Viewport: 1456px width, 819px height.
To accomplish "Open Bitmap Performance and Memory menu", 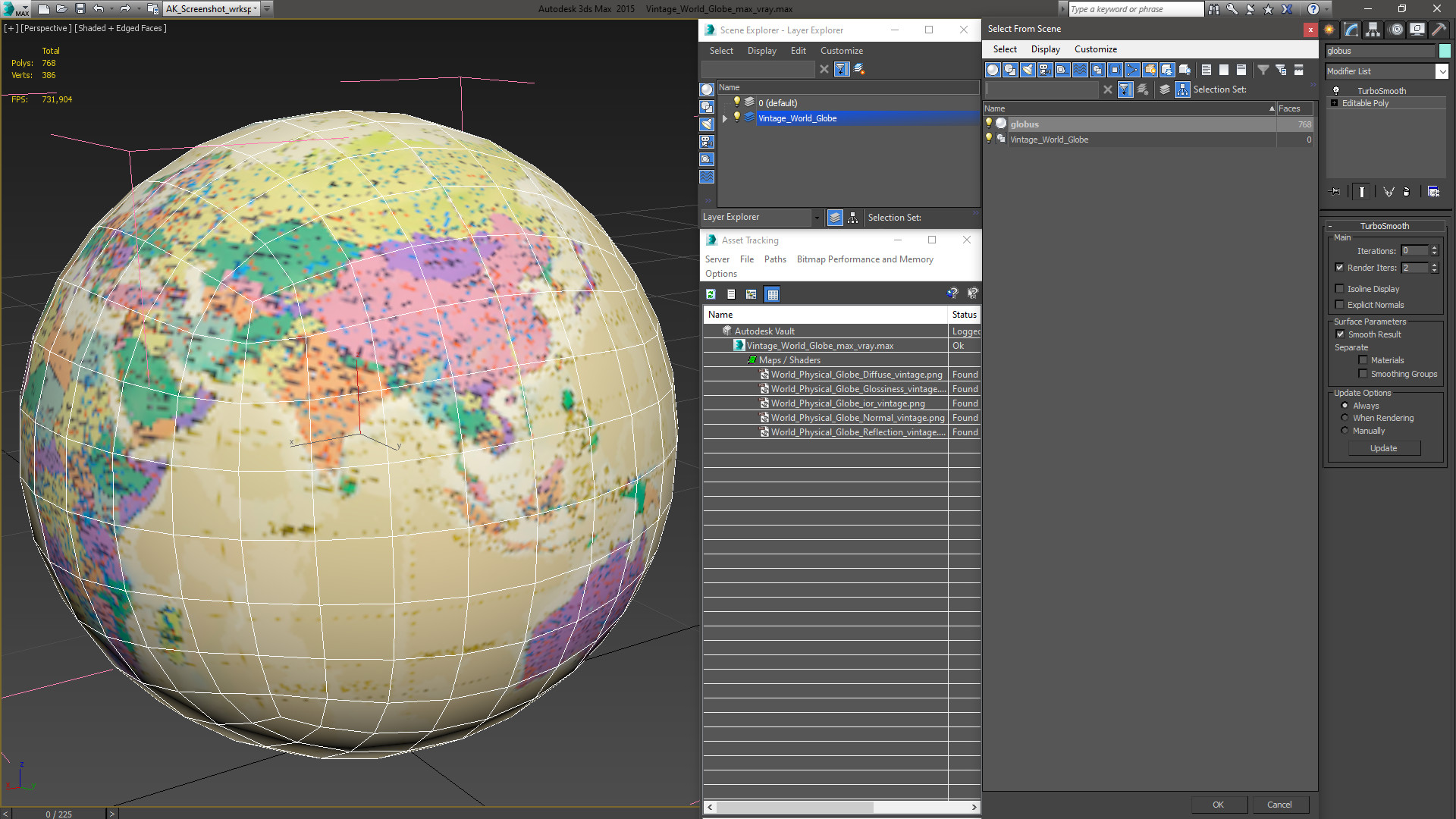I will (864, 259).
